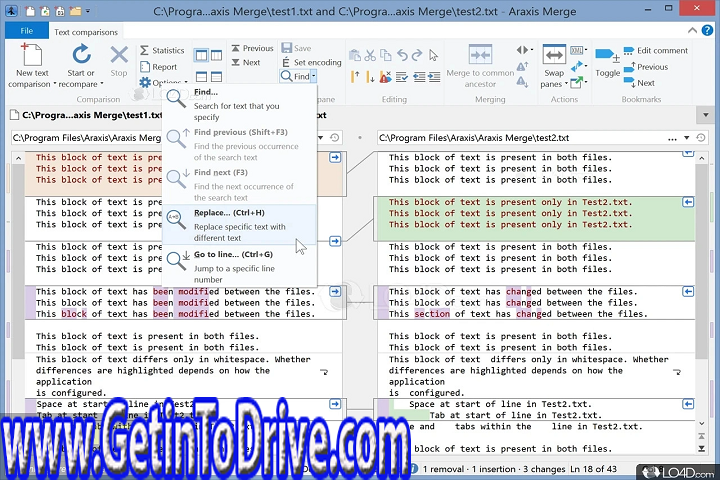720x480 pixels.
Task: Click the Set encoding button
Action: click(x=311, y=62)
